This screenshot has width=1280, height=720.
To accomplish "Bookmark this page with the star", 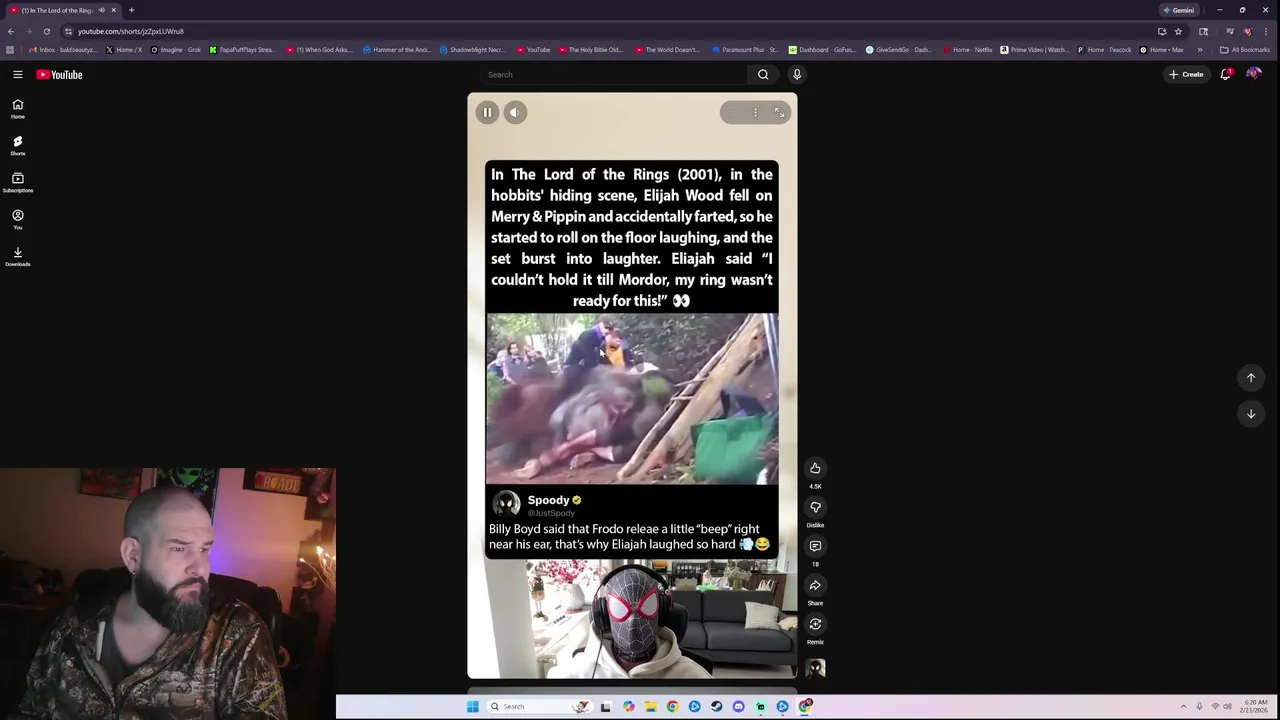I will click(1178, 31).
